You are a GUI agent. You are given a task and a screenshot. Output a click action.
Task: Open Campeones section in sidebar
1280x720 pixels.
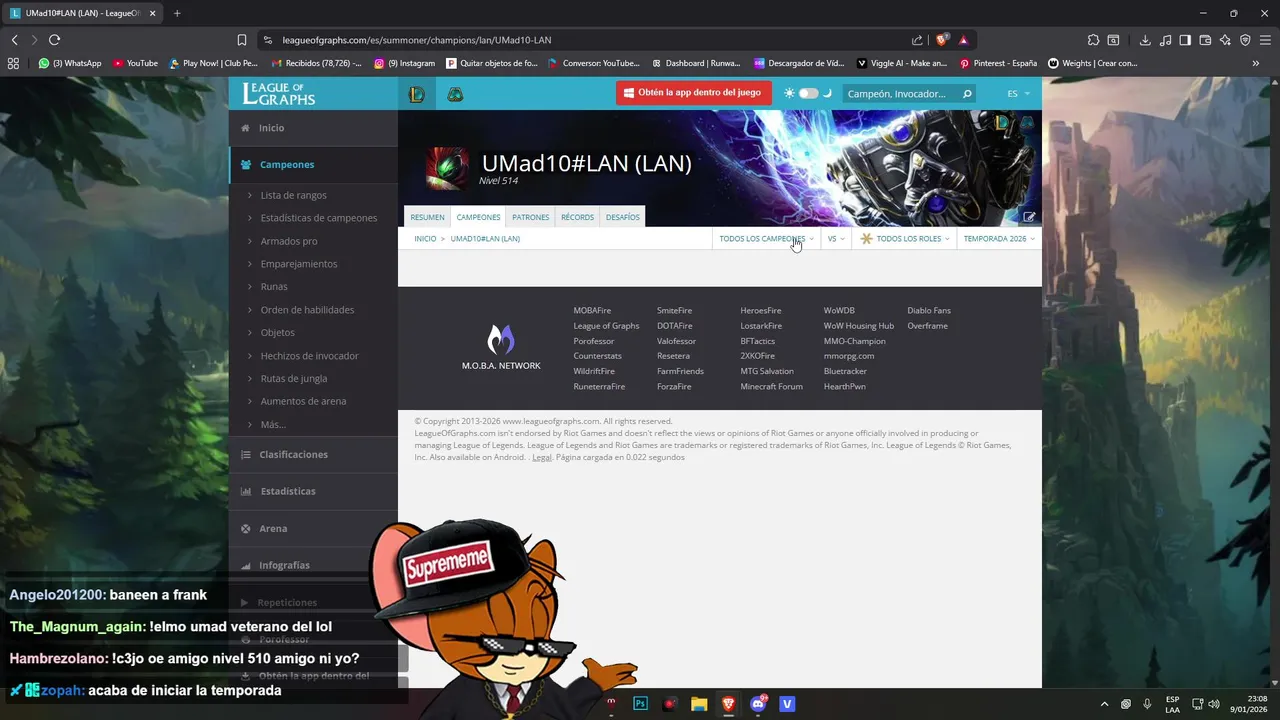pos(313,164)
